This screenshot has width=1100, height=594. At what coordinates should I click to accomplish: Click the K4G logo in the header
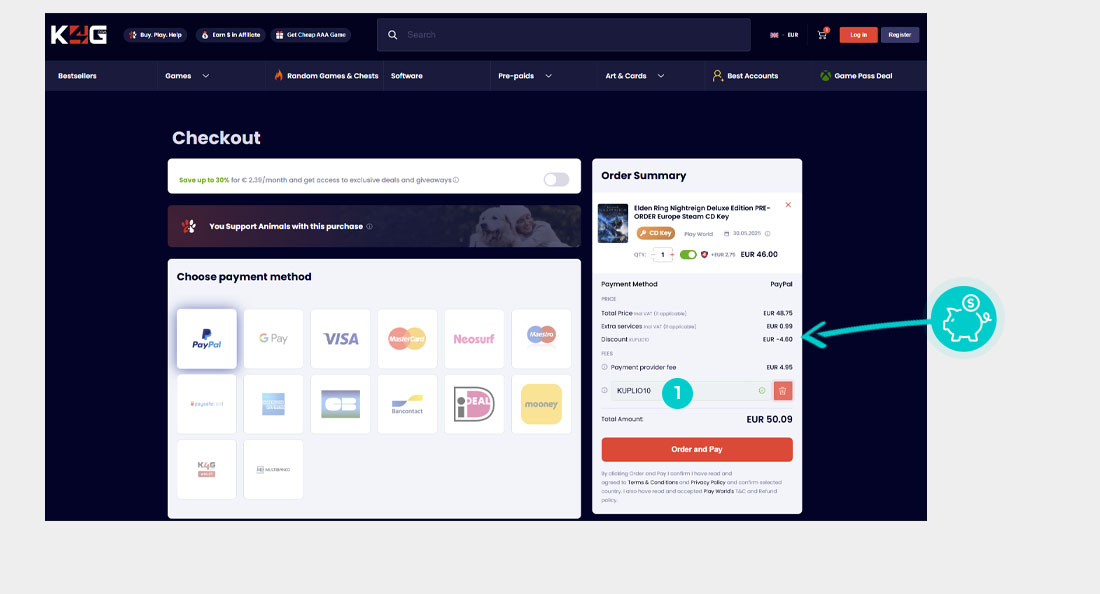click(79, 34)
